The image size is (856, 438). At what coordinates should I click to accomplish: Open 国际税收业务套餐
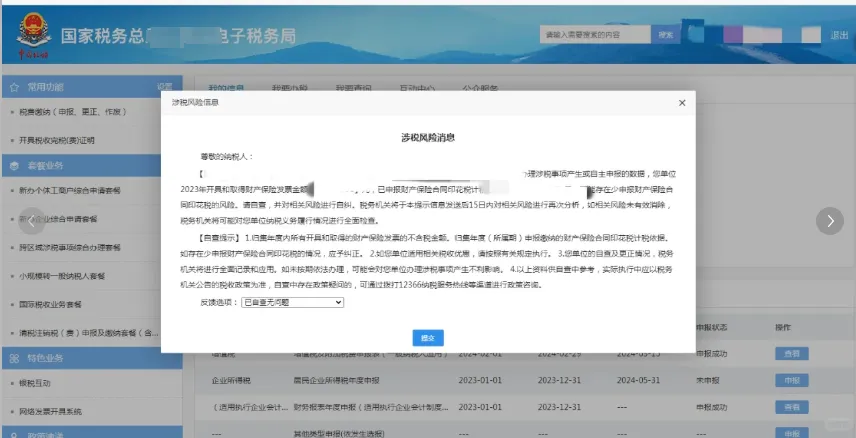point(50,304)
